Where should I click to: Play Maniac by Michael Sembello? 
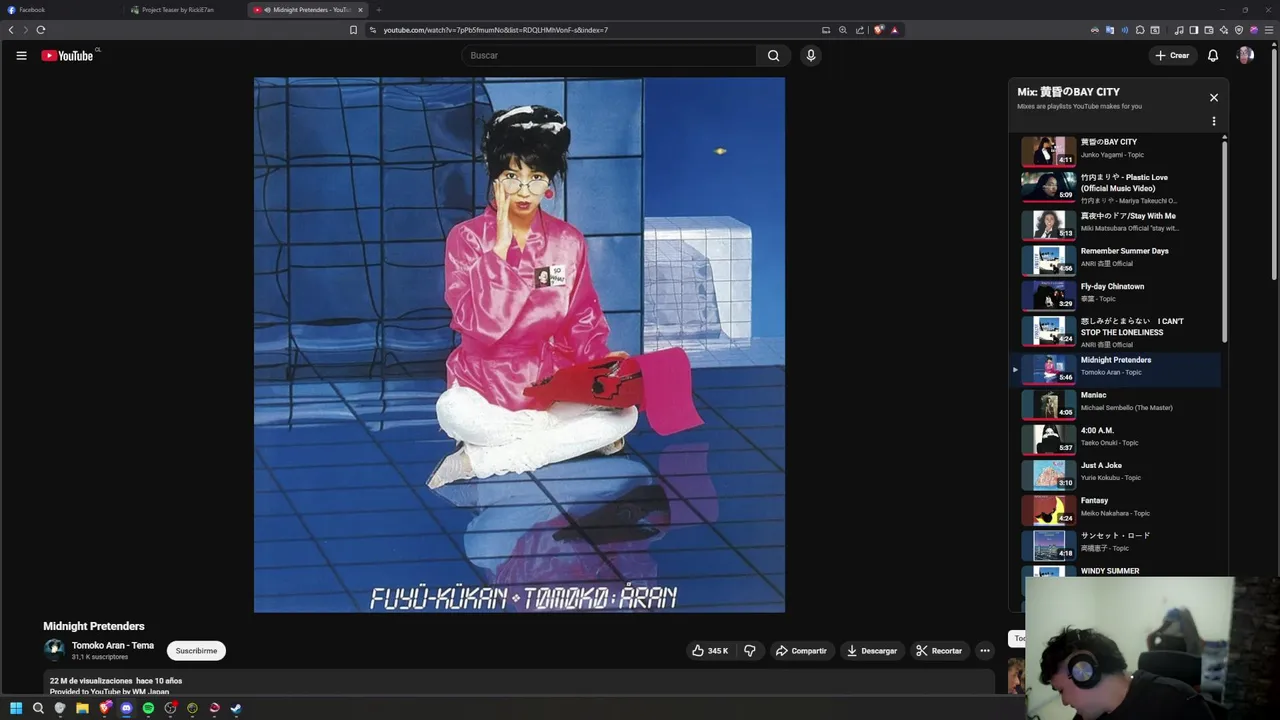point(1120,403)
